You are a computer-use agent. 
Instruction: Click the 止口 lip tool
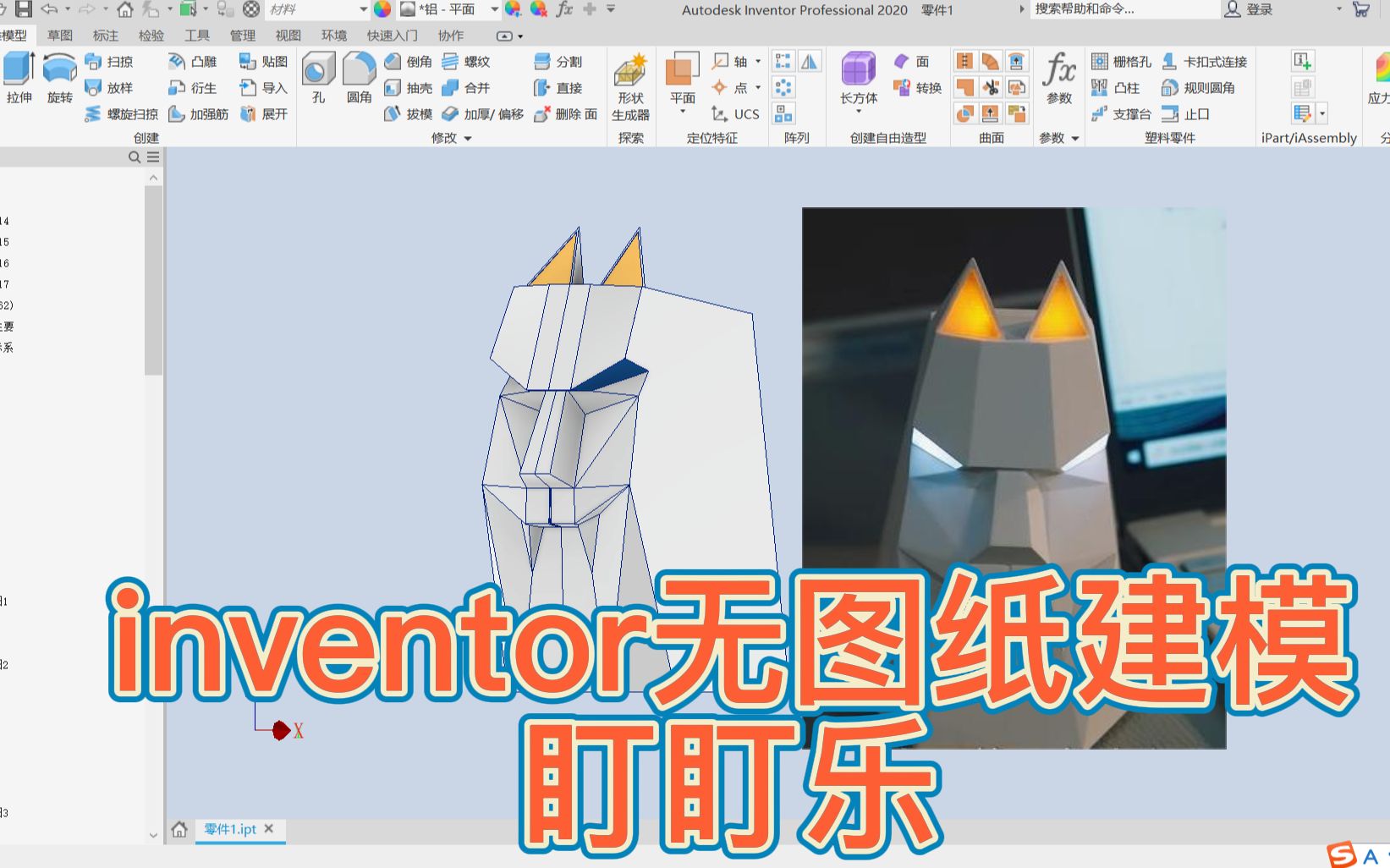point(1186,114)
